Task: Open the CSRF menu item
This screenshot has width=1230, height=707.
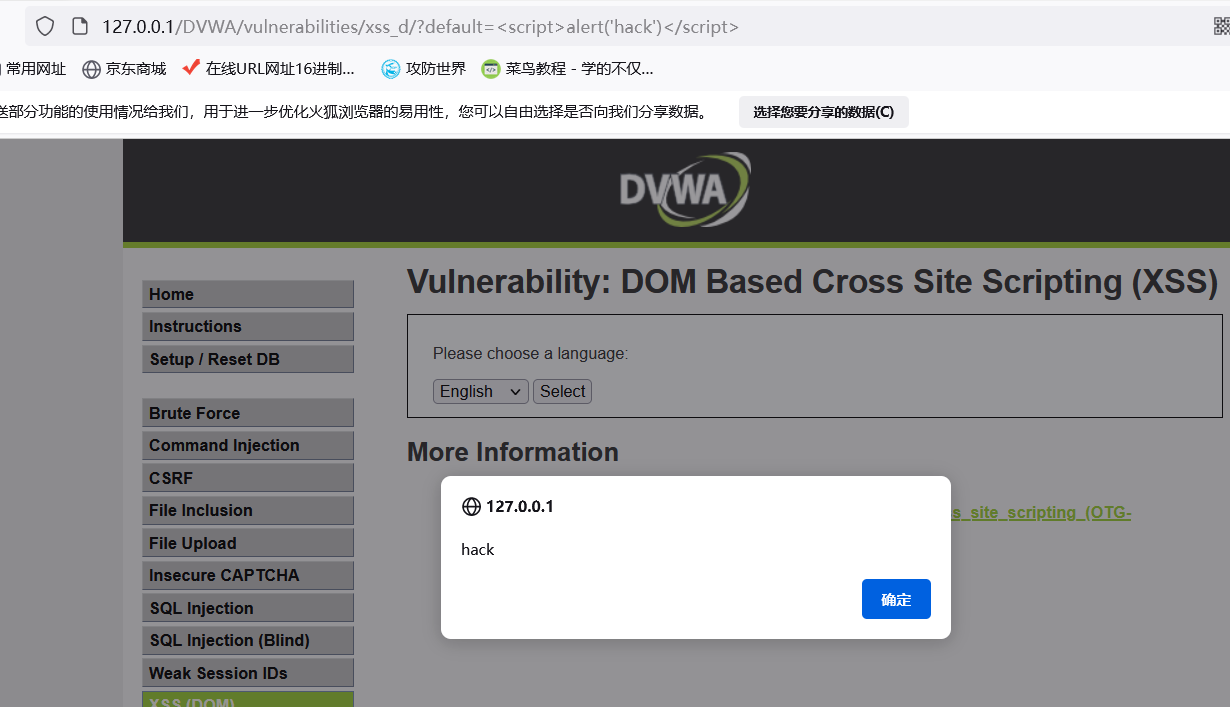Action: 248,478
